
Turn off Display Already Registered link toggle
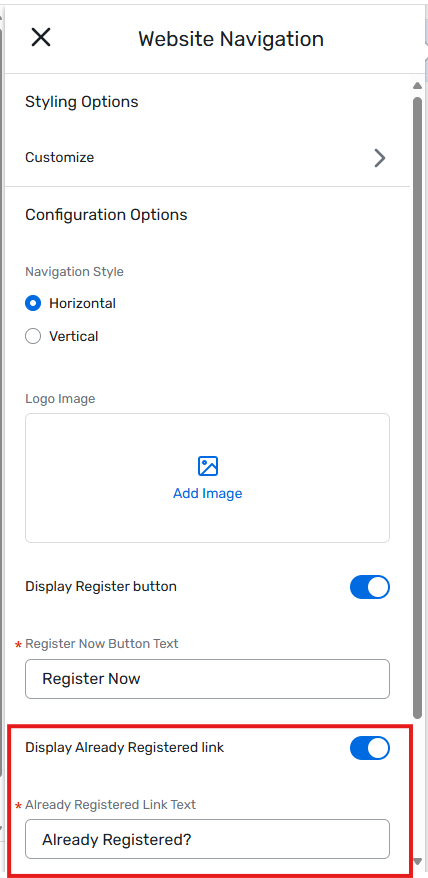370,748
